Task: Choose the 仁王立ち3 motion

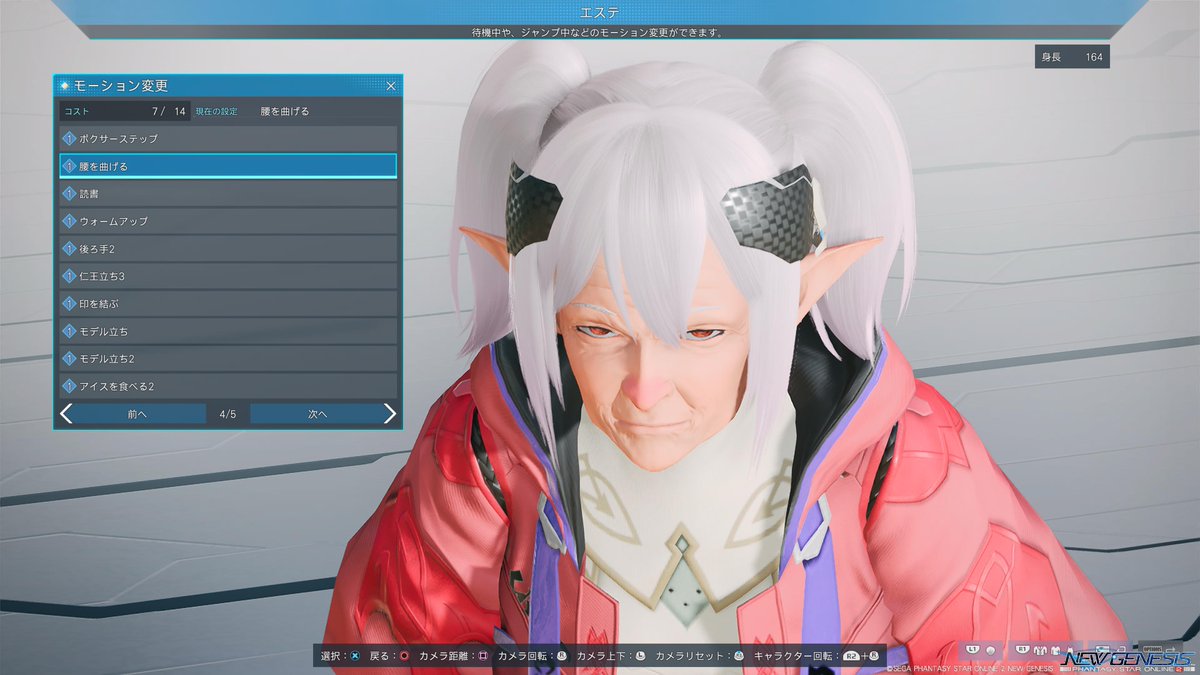Action: point(228,275)
